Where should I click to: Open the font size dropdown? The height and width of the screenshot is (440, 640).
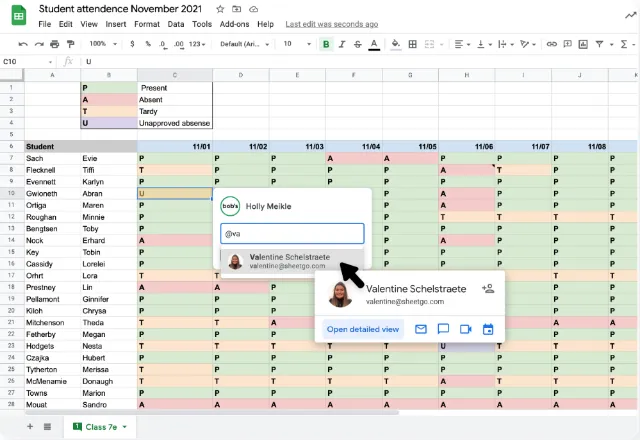[297, 44]
